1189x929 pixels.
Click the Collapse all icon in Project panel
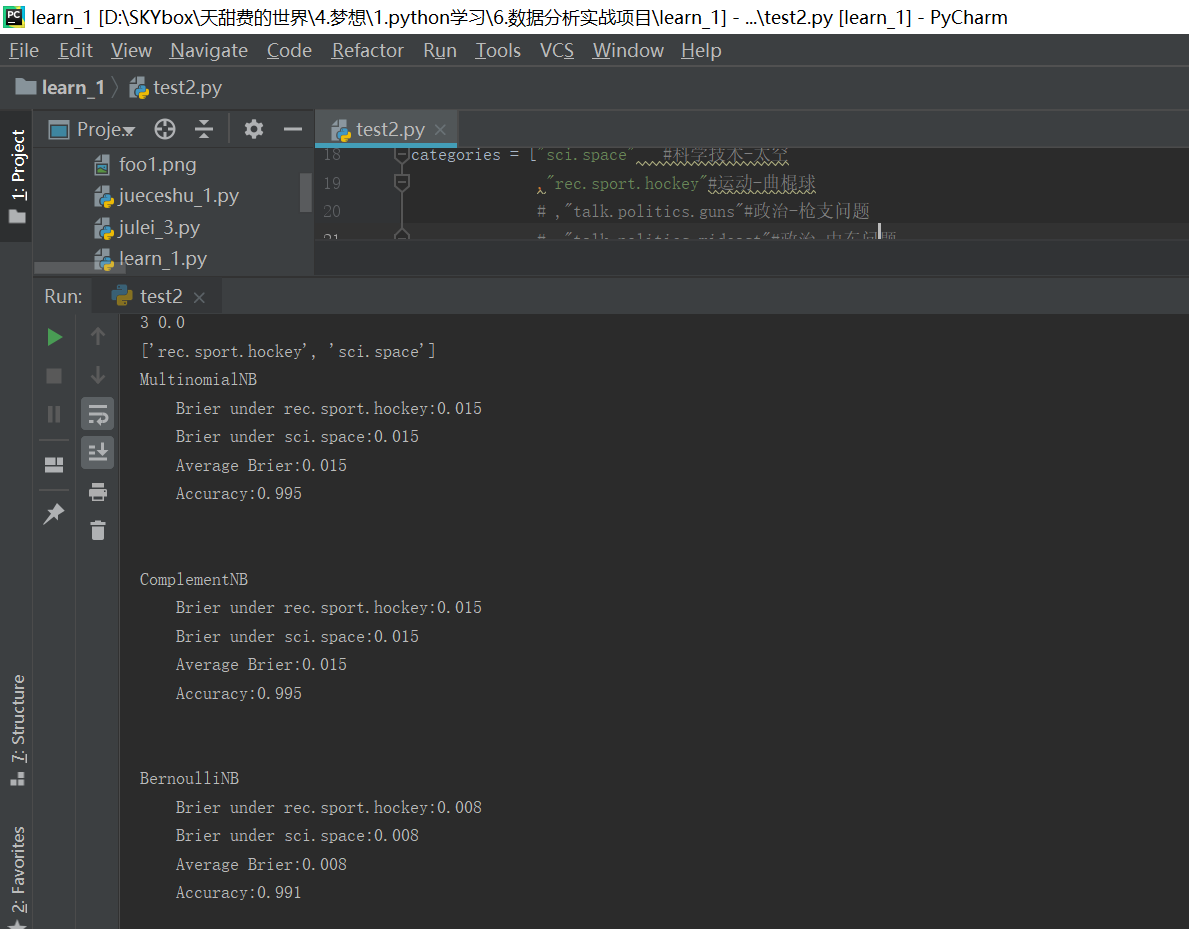tap(204, 130)
